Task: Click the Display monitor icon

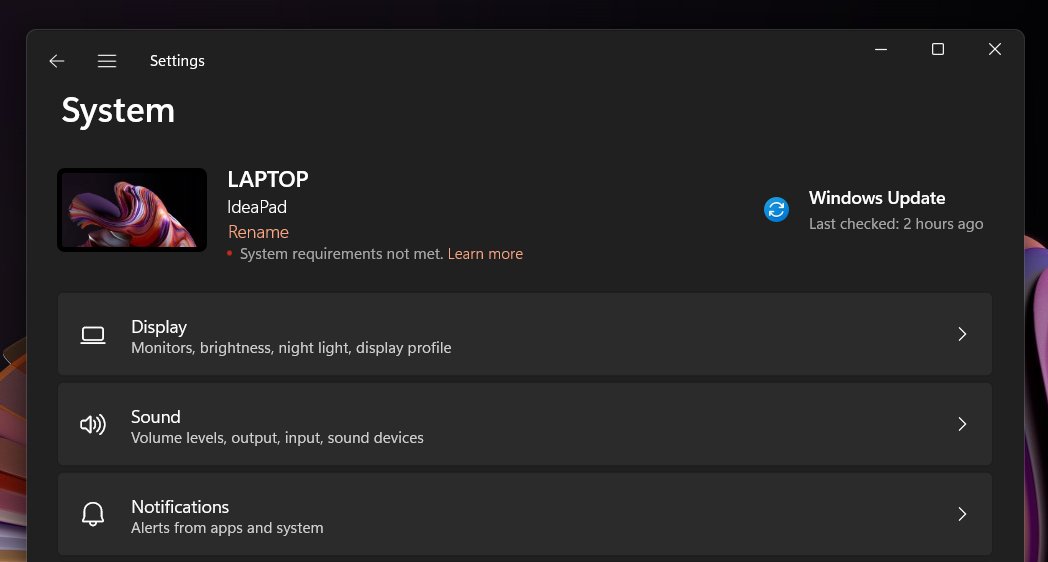Action: click(x=93, y=336)
